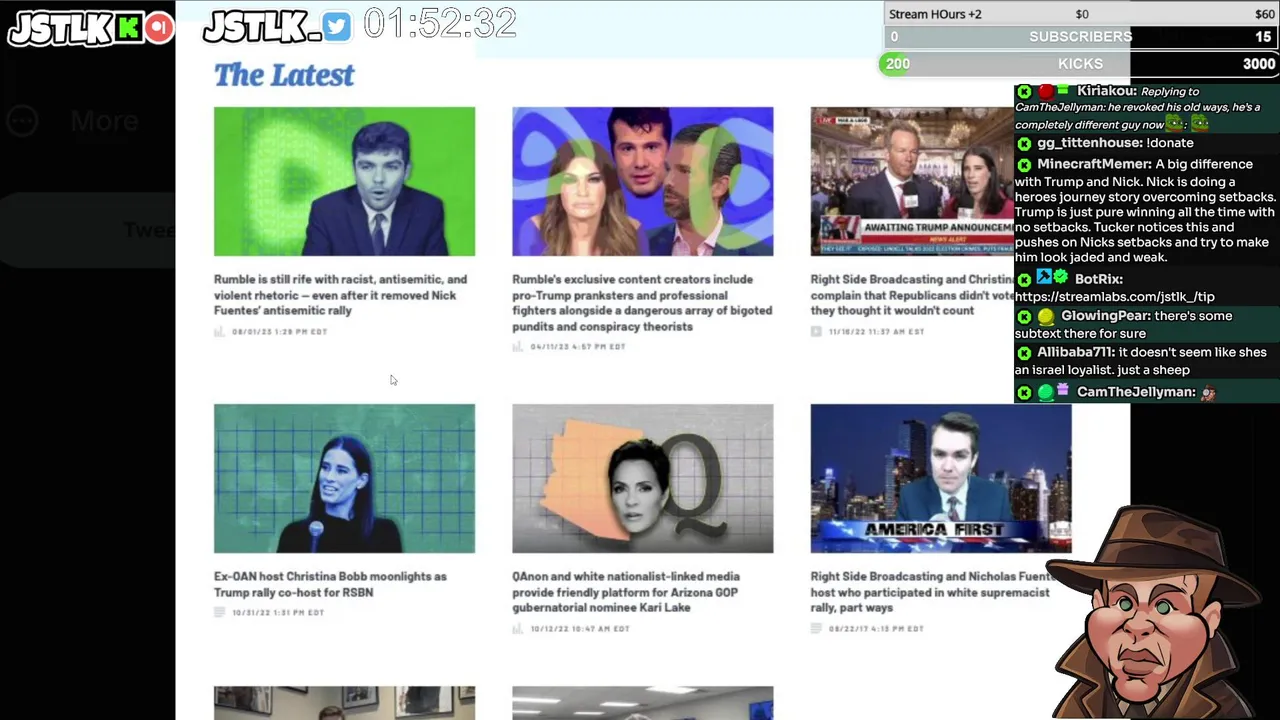Click BotRix green verified checkmark badge

(x=1061, y=278)
